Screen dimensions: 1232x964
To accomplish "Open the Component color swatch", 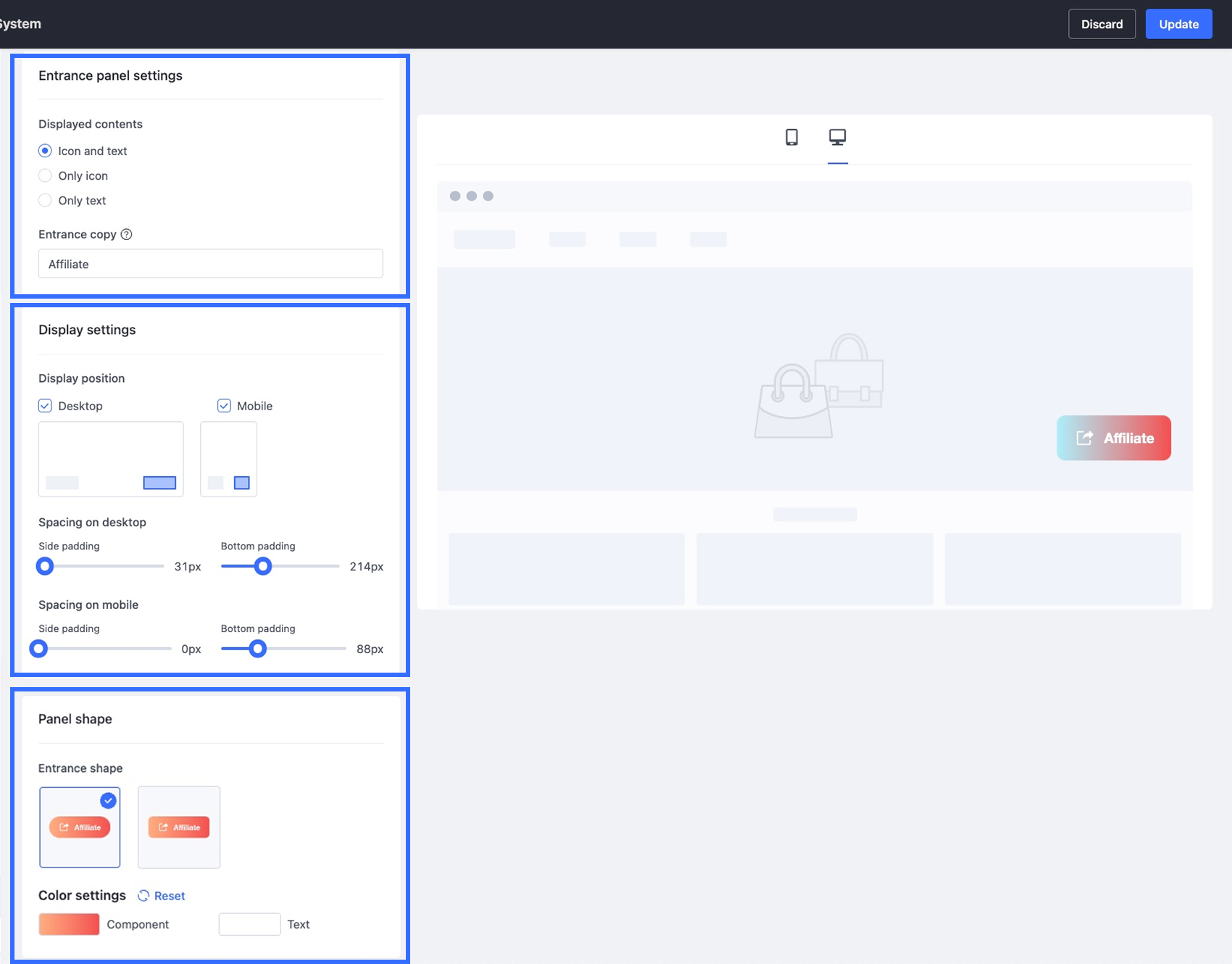I will [x=69, y=924].
